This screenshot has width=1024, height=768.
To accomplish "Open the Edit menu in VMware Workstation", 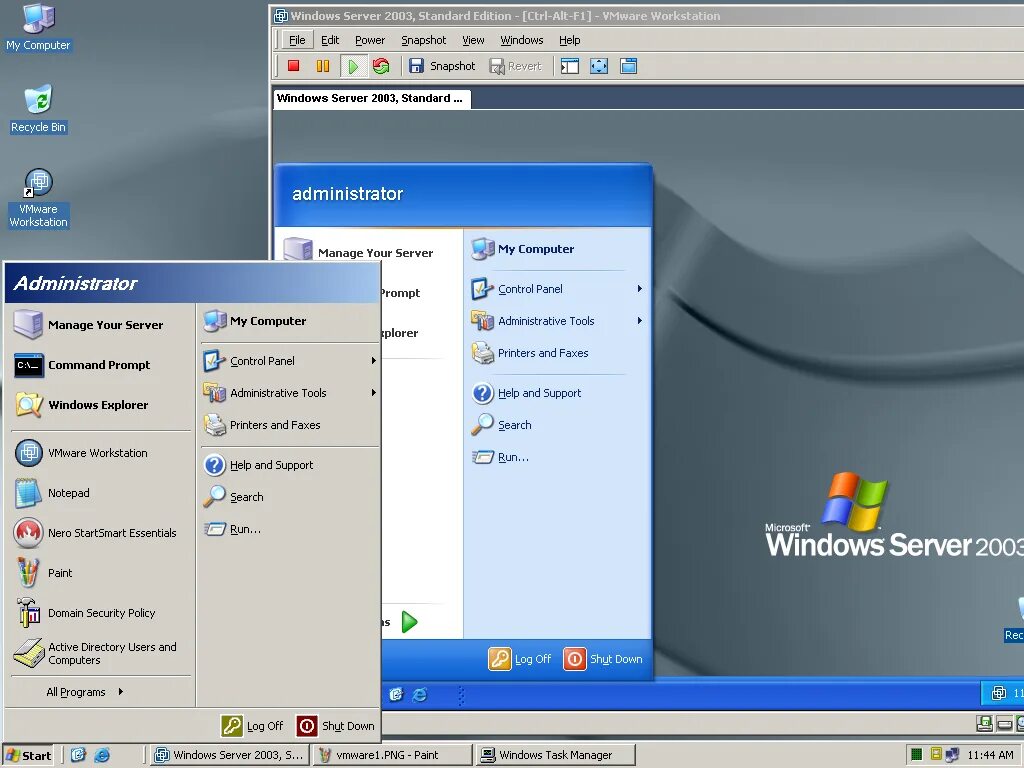I will [330, 40].
